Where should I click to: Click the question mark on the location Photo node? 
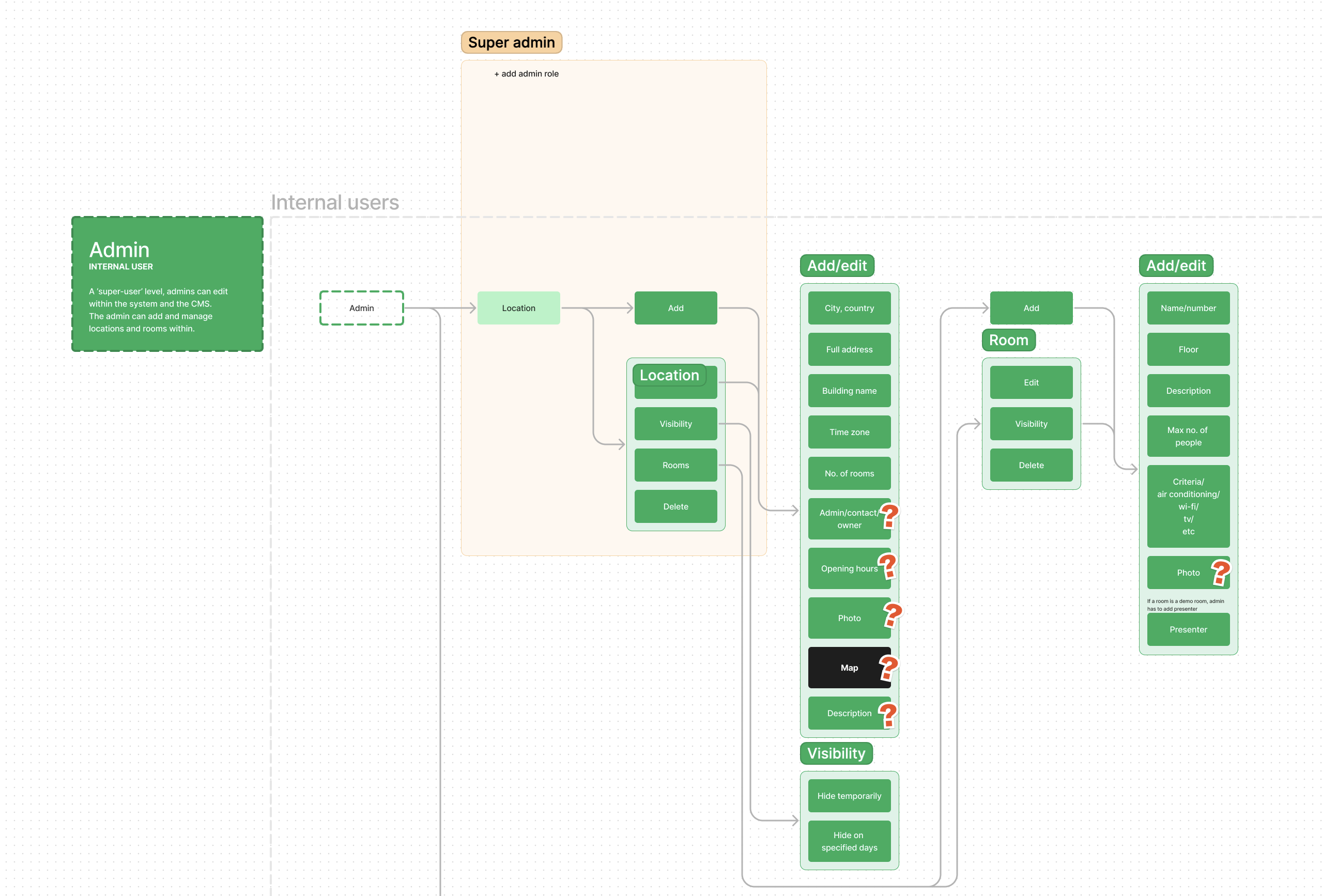(x=893, y=615)
